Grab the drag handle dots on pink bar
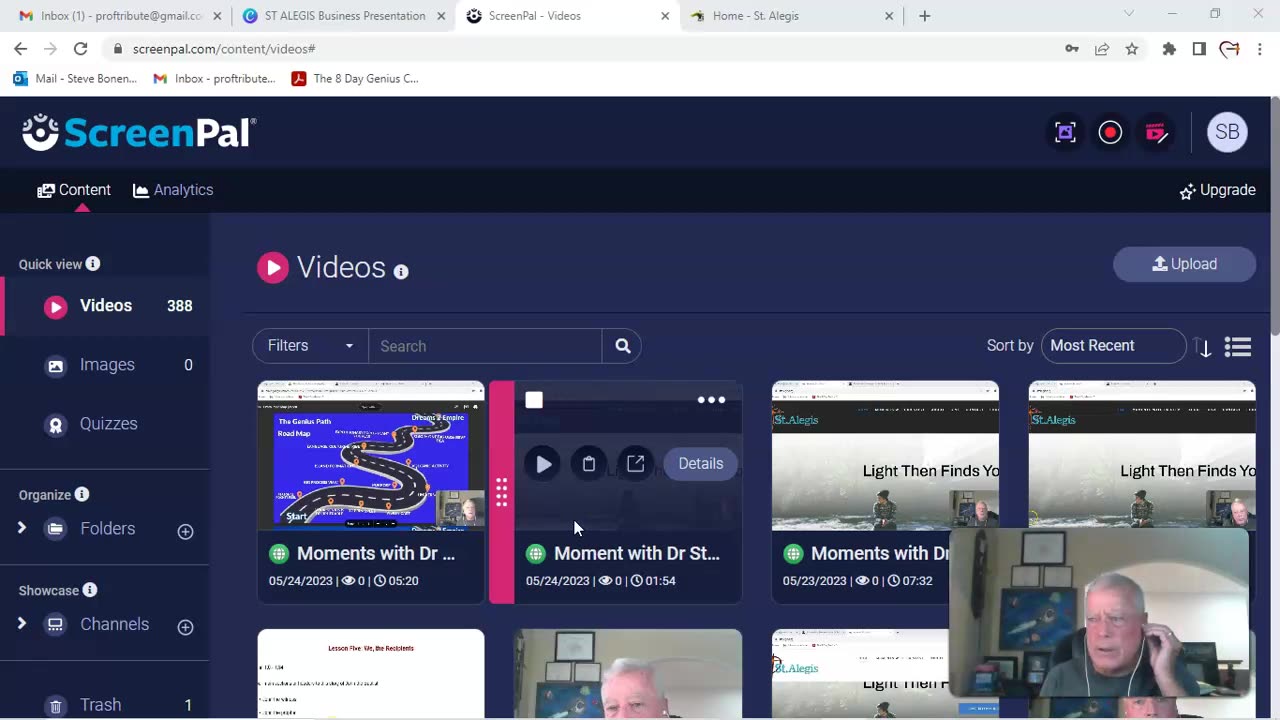The image size is (1280, 720). [501, 492]
